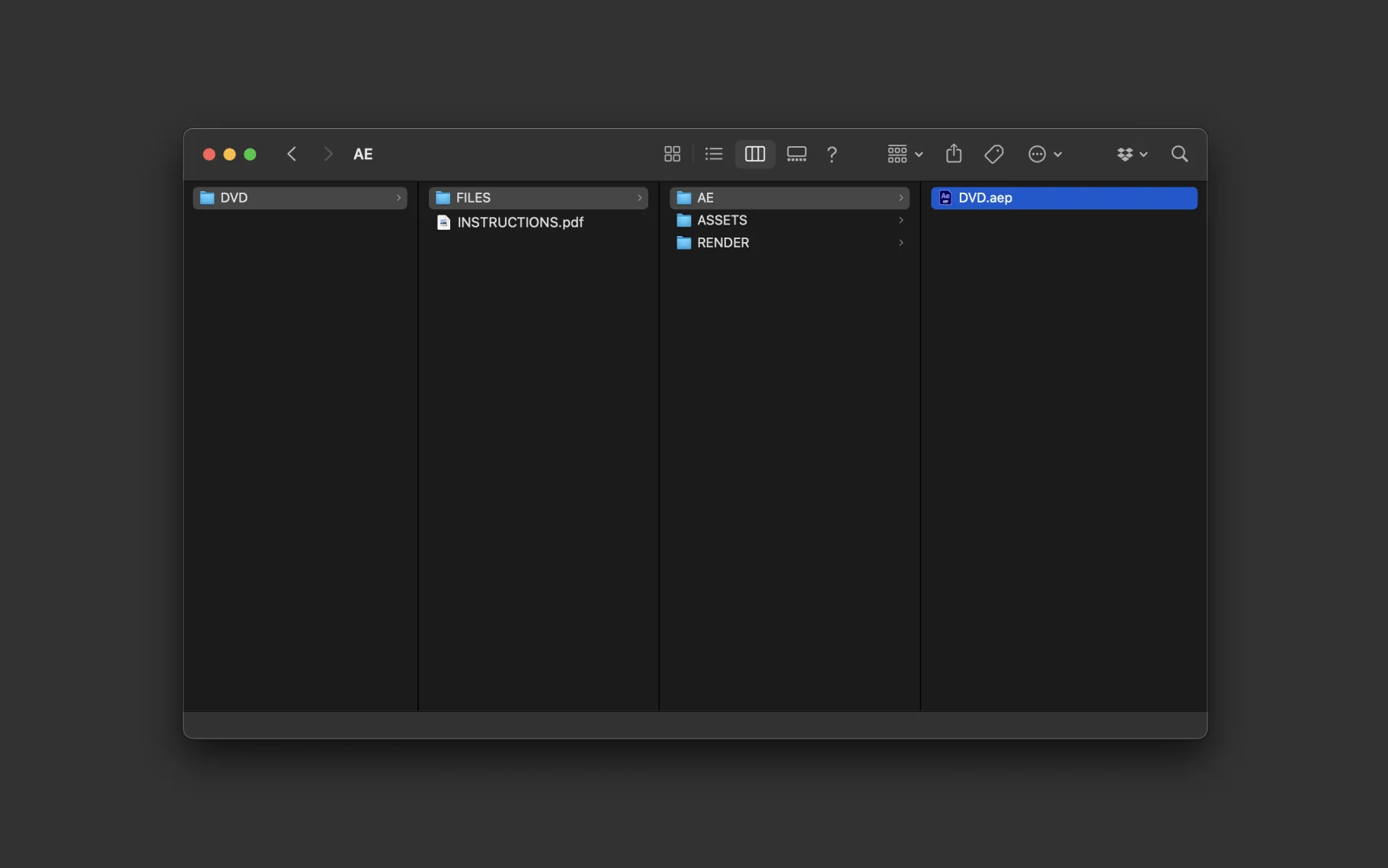This screenshot has height=868, width=1388.
Task: Switch to icon grid view
Action: [672, 154]
